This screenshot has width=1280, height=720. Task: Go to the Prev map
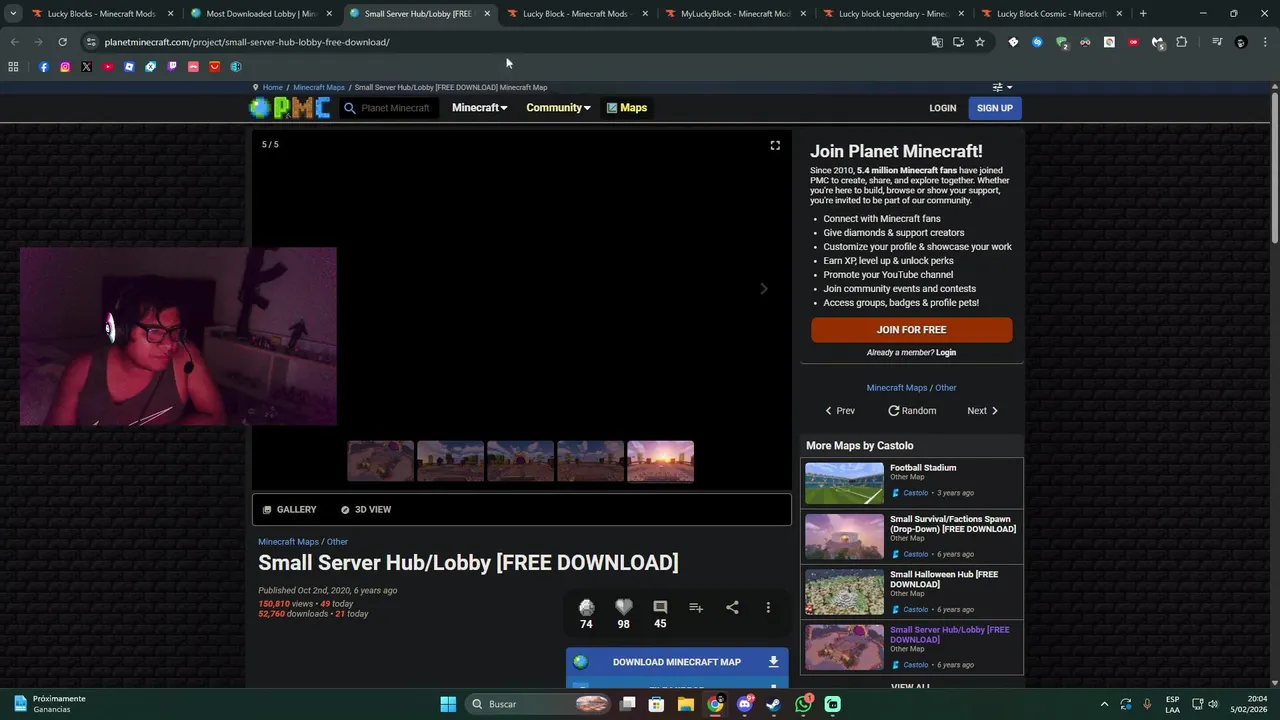tap(839, 411)
